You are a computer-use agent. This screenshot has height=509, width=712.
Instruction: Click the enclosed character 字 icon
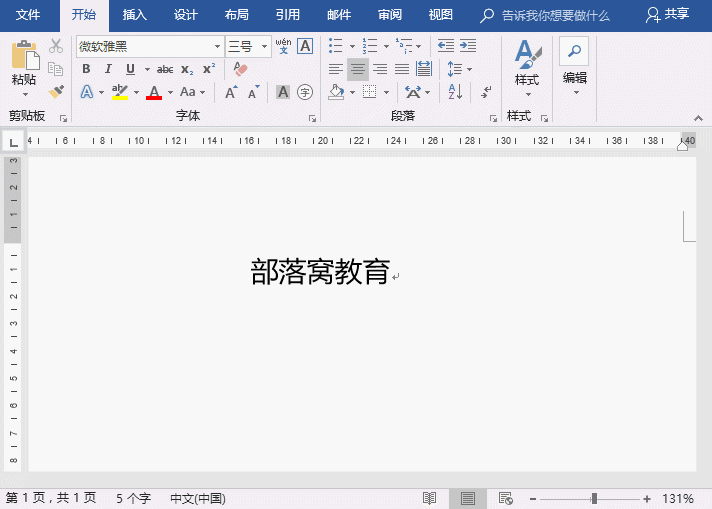[305, 92]
